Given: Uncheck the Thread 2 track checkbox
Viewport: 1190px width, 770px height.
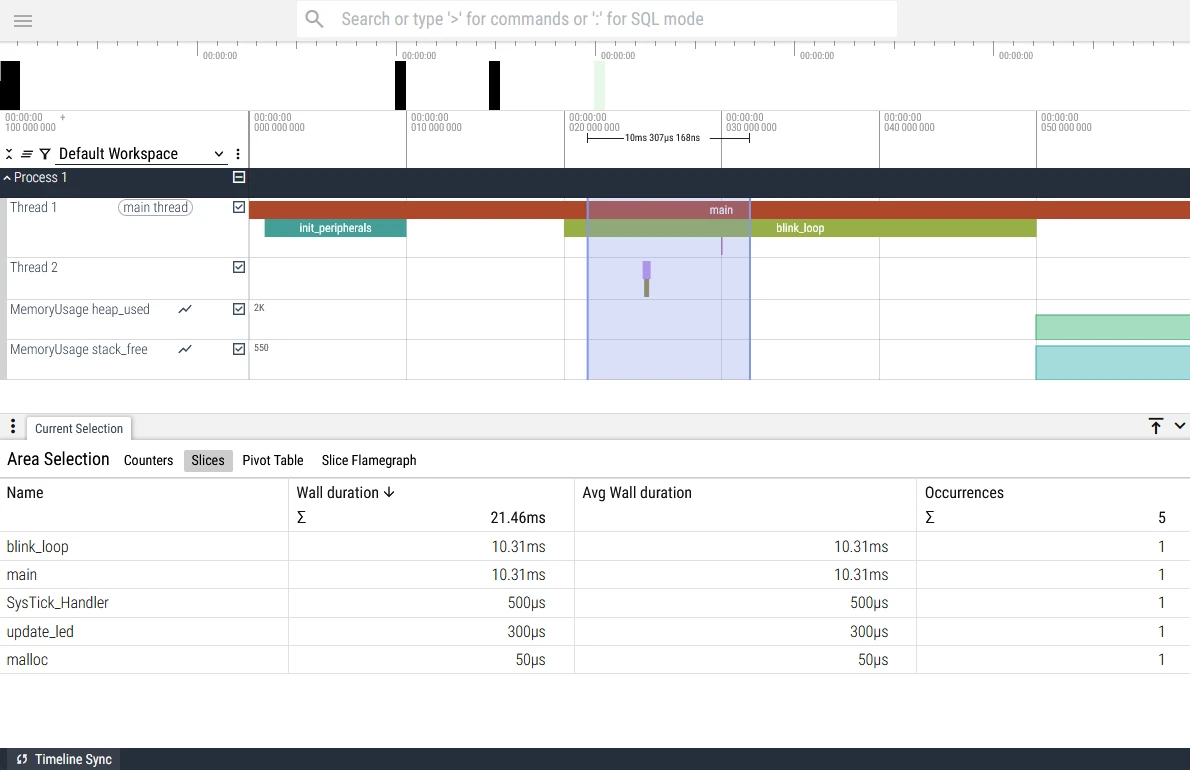Looking at the screenshot, I should click(238, 268).
